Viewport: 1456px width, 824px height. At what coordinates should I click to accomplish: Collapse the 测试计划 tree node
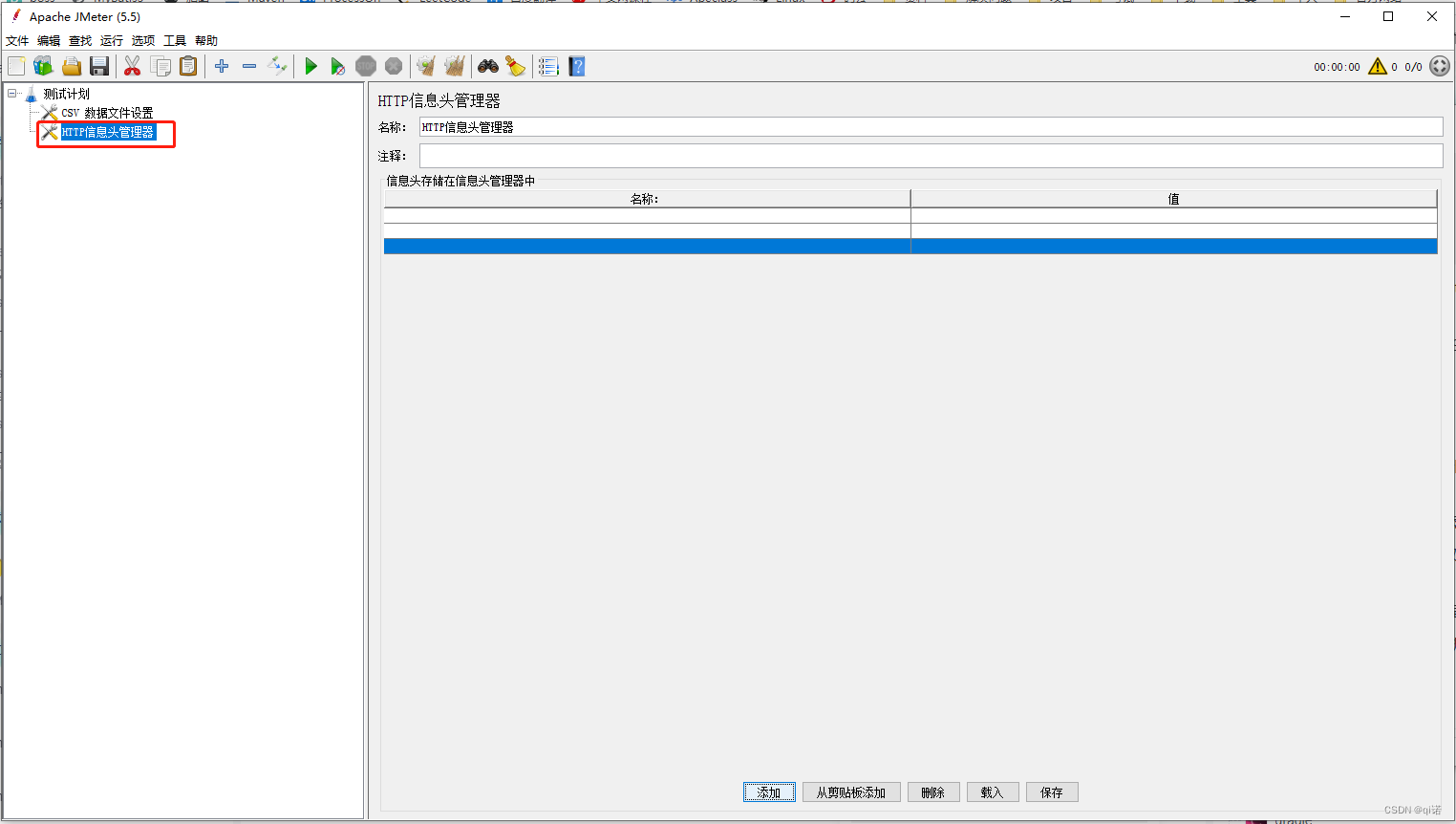[12, 94]
